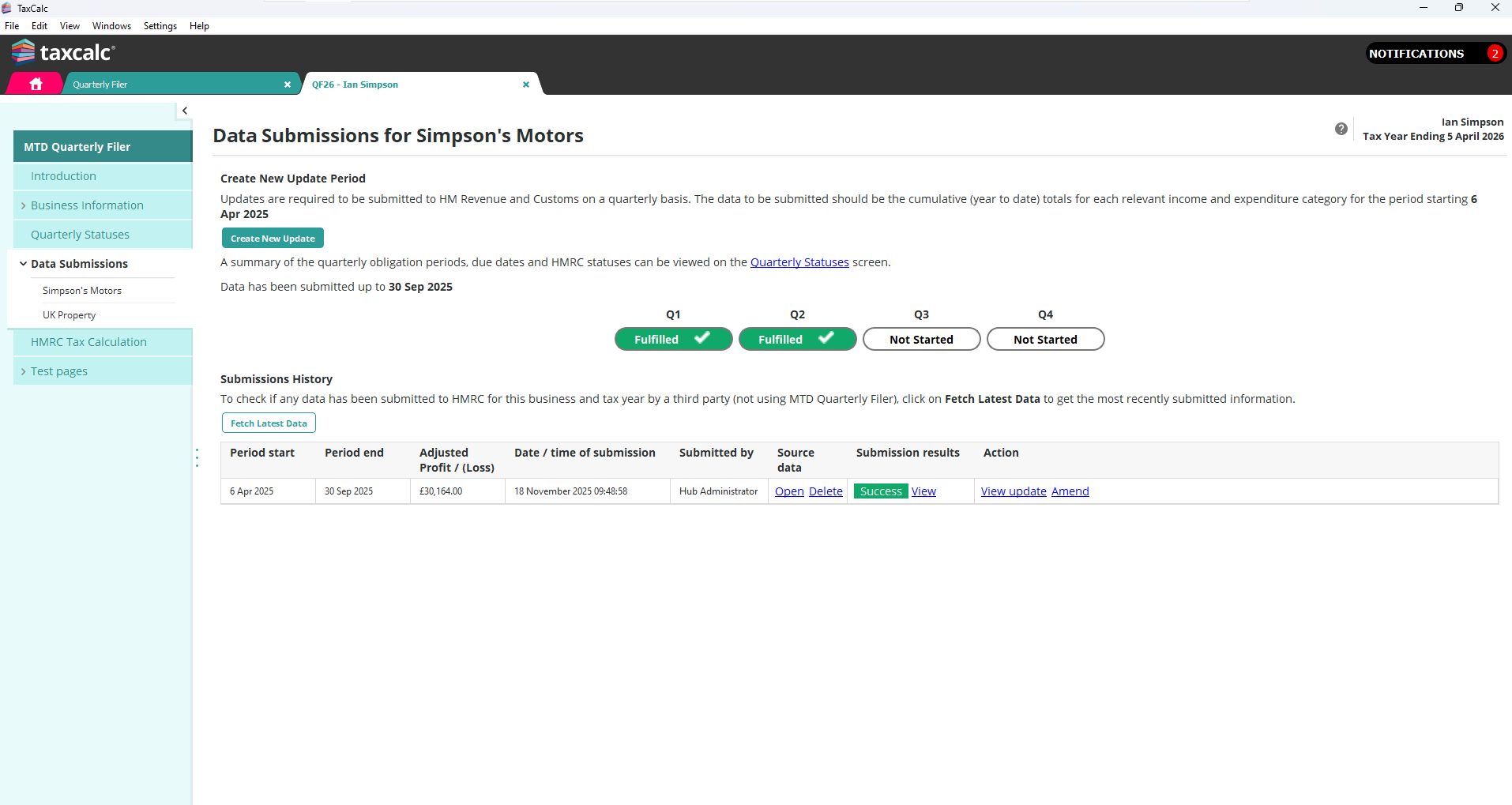1512x805 pixels.
Task: Collapse the sidebar with the arrow icon
Action: [x=185, y=111]
